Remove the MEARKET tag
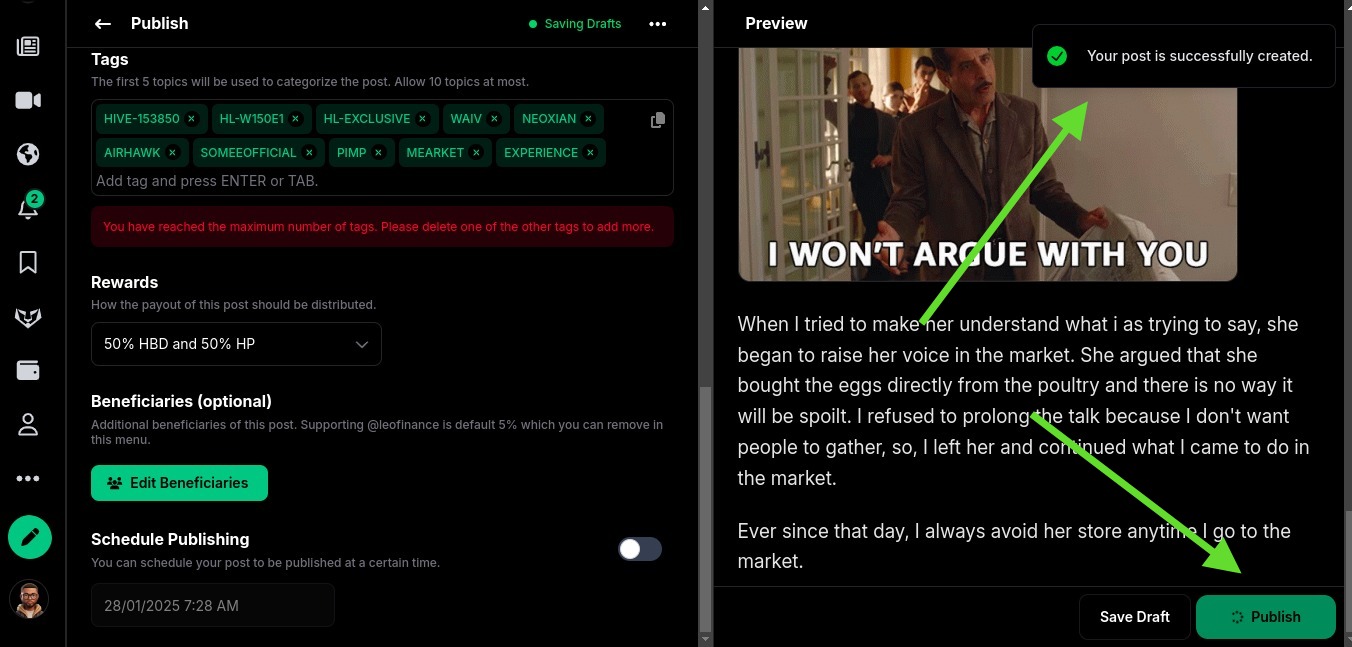Viewport: 1352px width, 647px height. (x=476, y=153)
